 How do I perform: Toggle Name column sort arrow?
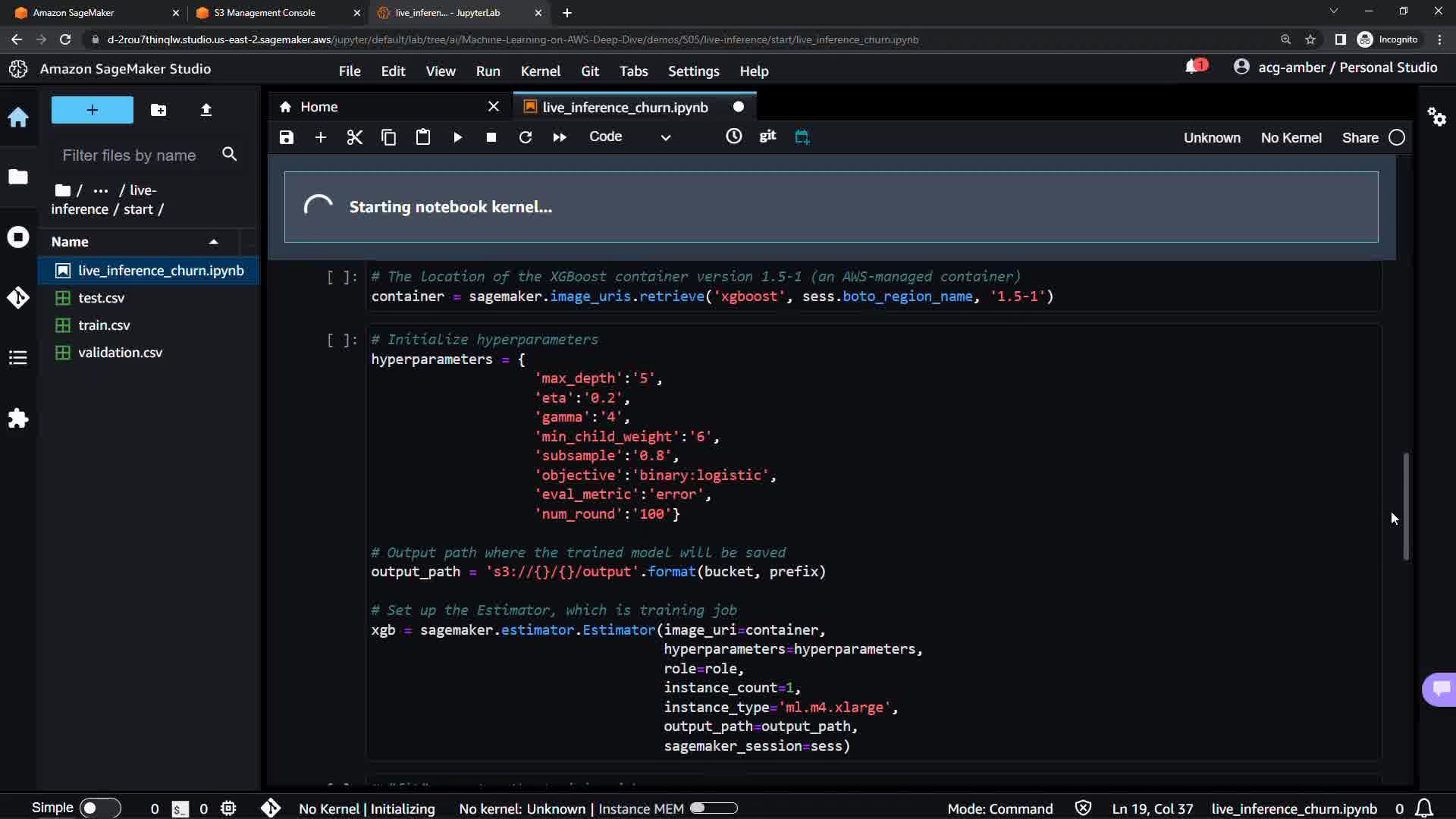214,242
